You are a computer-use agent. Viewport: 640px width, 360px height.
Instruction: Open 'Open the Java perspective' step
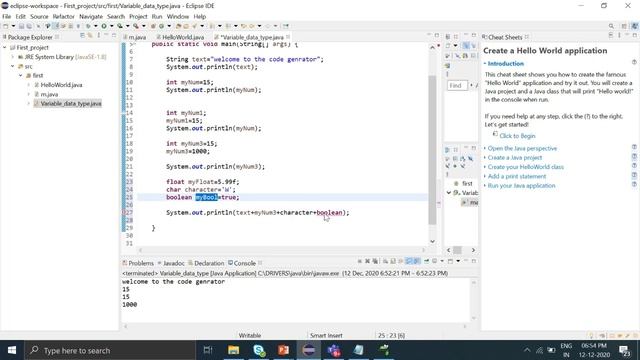pos(522,148)
